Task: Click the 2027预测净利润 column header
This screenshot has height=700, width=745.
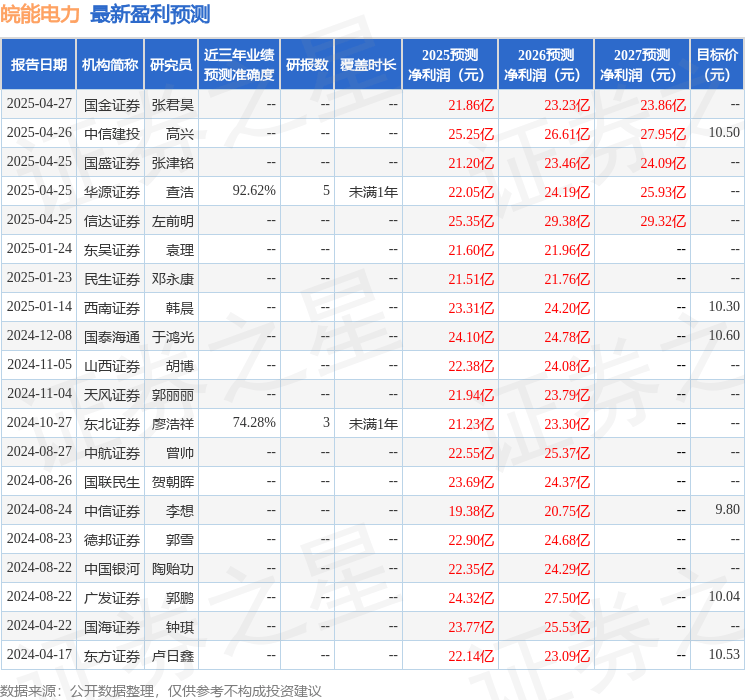Action: click(642, 65)
